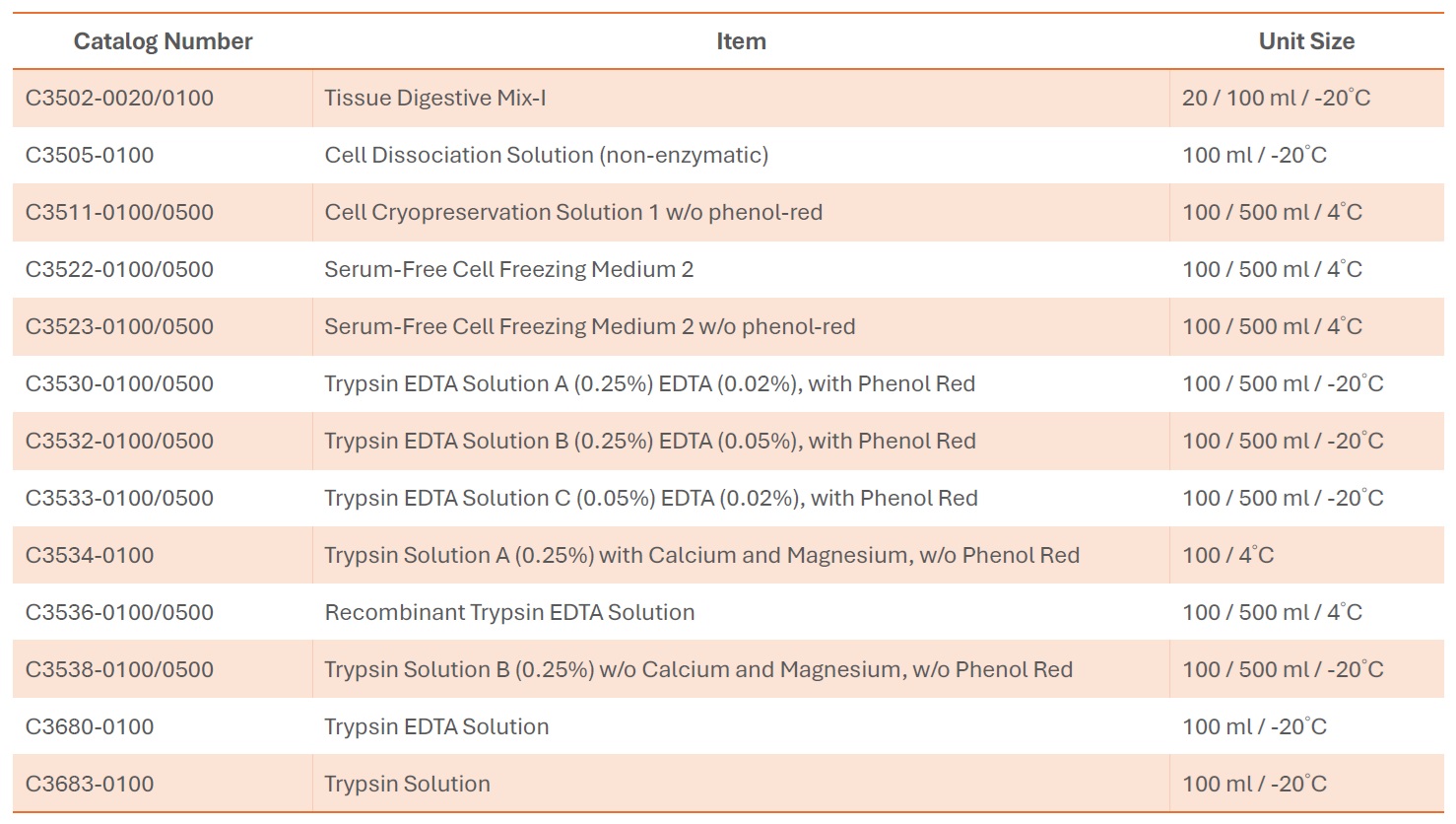
Task: Select the Trypsin Solution item in last row
Action: (407, 784)
